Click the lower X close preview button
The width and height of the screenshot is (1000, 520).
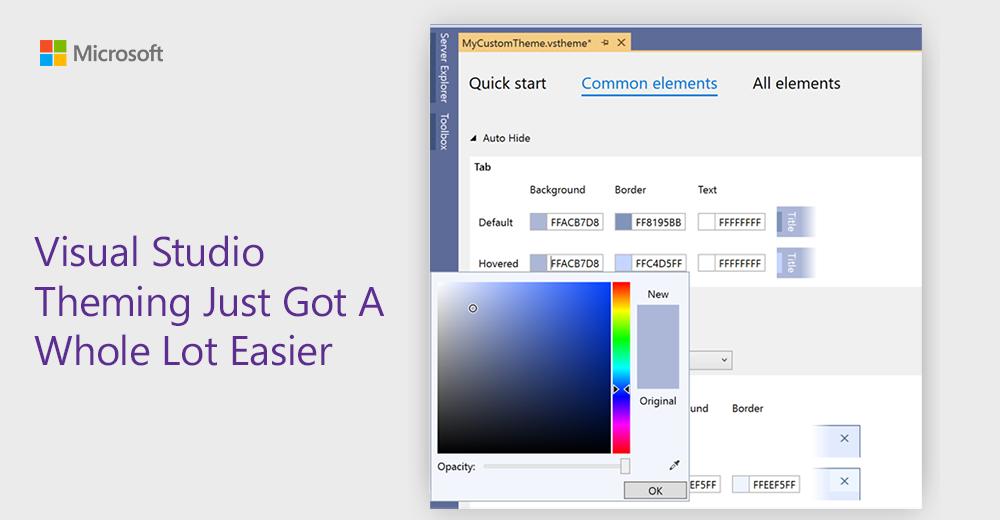[844, 481]
